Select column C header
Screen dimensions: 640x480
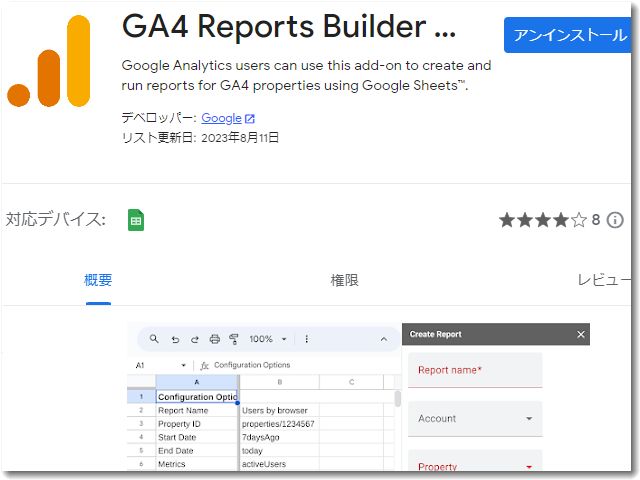[x=351, y=382]
